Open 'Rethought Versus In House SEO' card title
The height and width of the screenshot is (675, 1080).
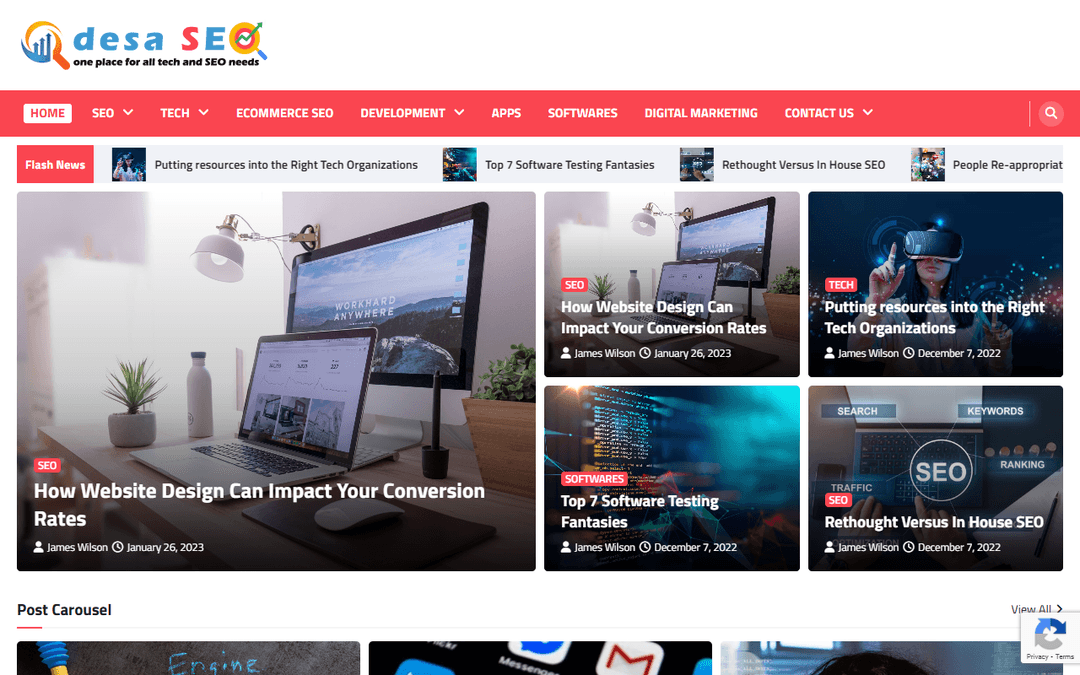[934, 522]
